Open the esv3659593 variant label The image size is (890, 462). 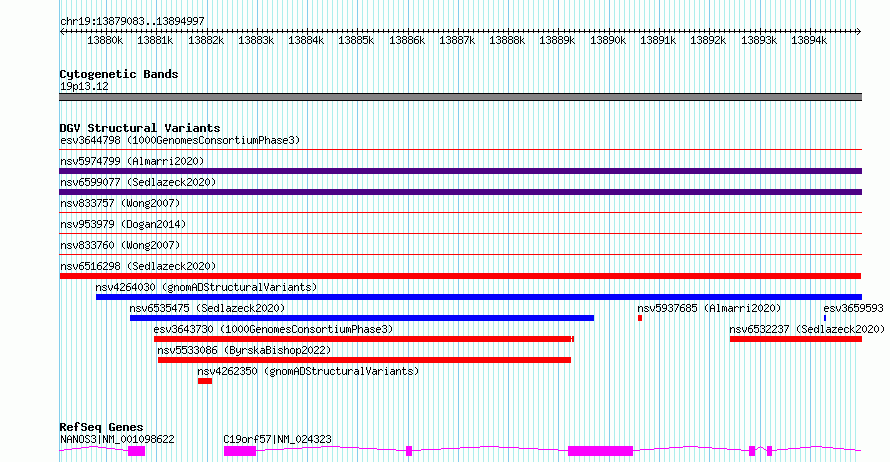tap(853, 308)
